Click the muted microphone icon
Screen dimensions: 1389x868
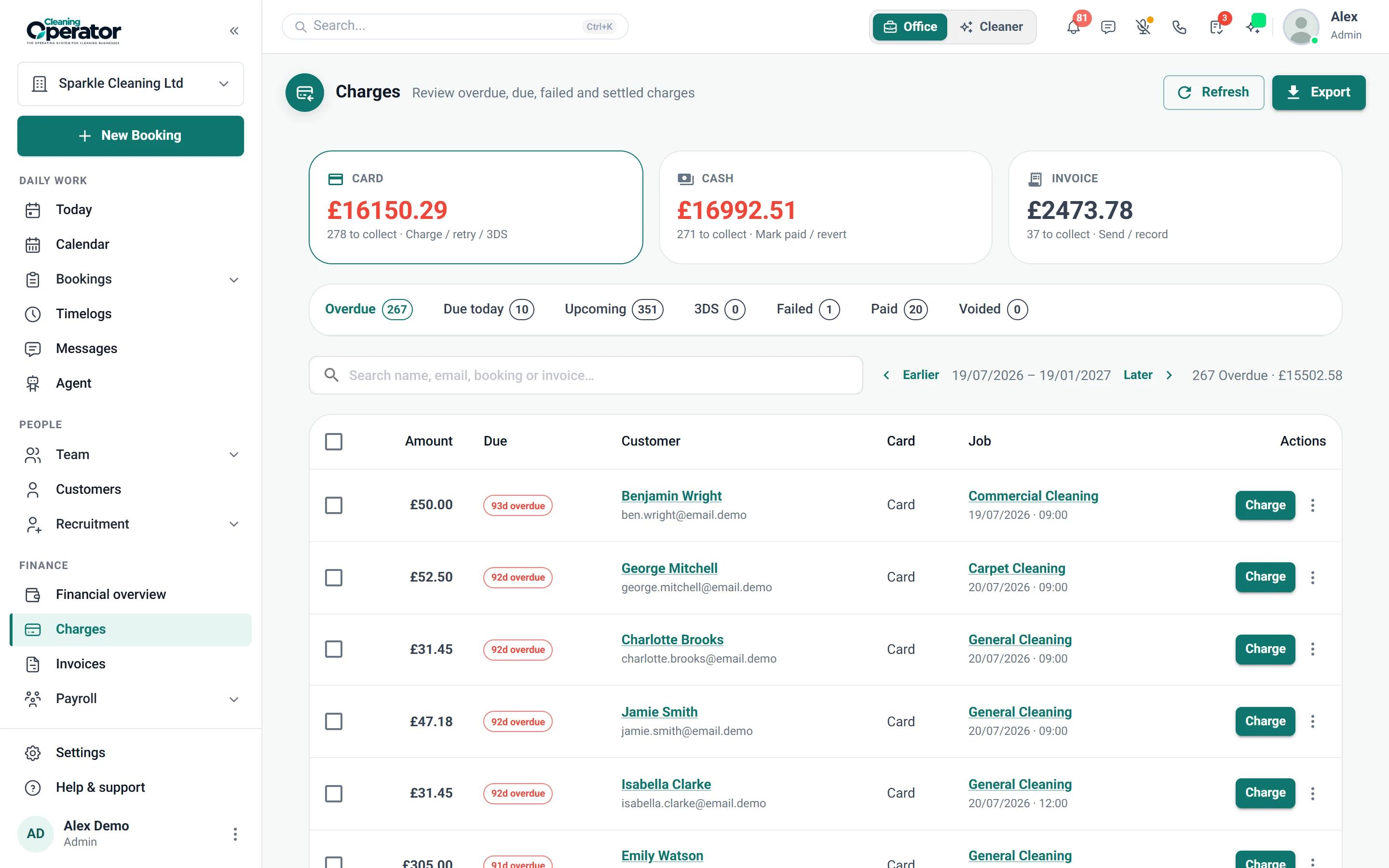[x=1144, y=27]
